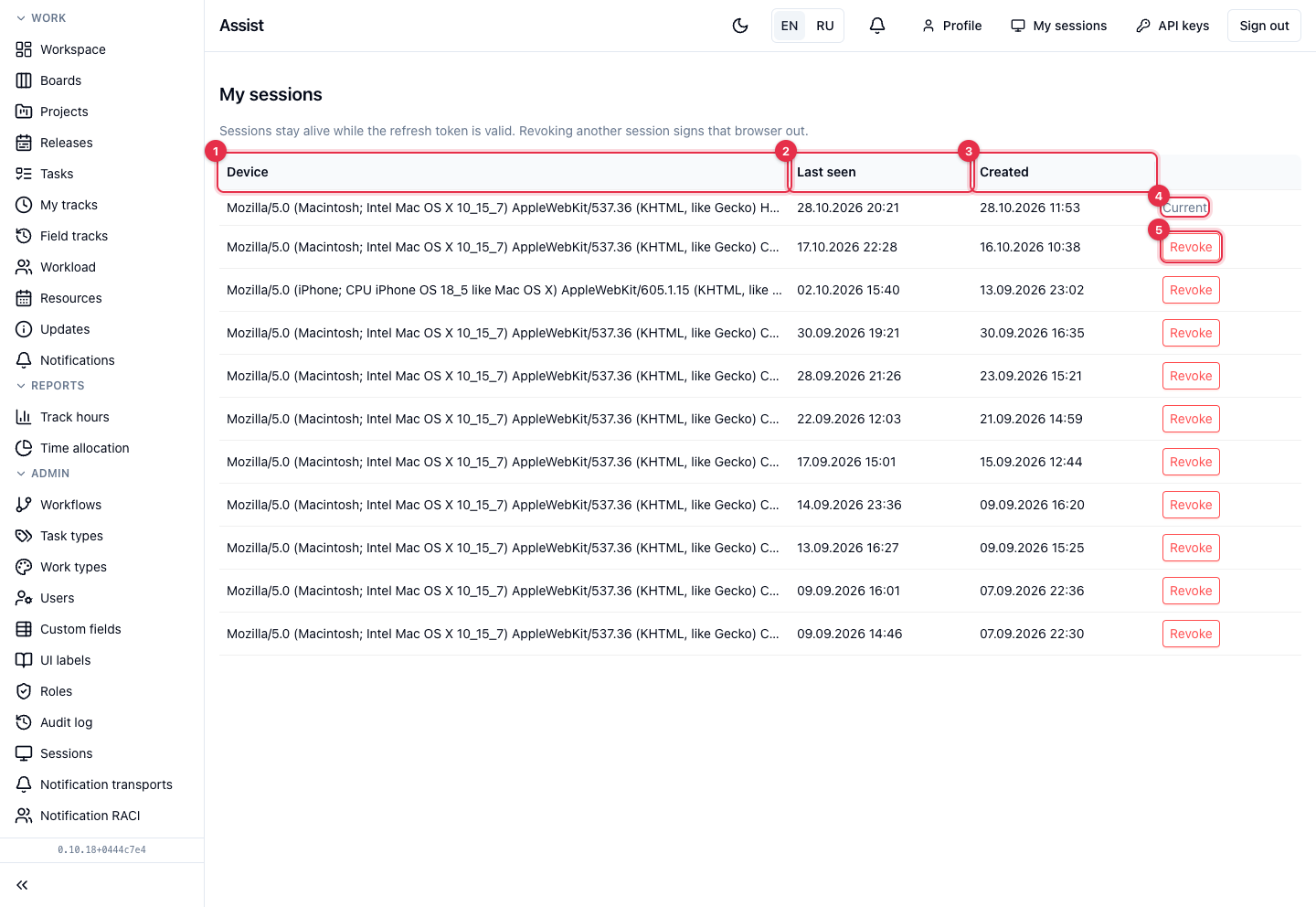Screen dimensions: 1316x907
Task: Revoke session created 21.09.2026 14:59
Action: (x=1191, y=419)
